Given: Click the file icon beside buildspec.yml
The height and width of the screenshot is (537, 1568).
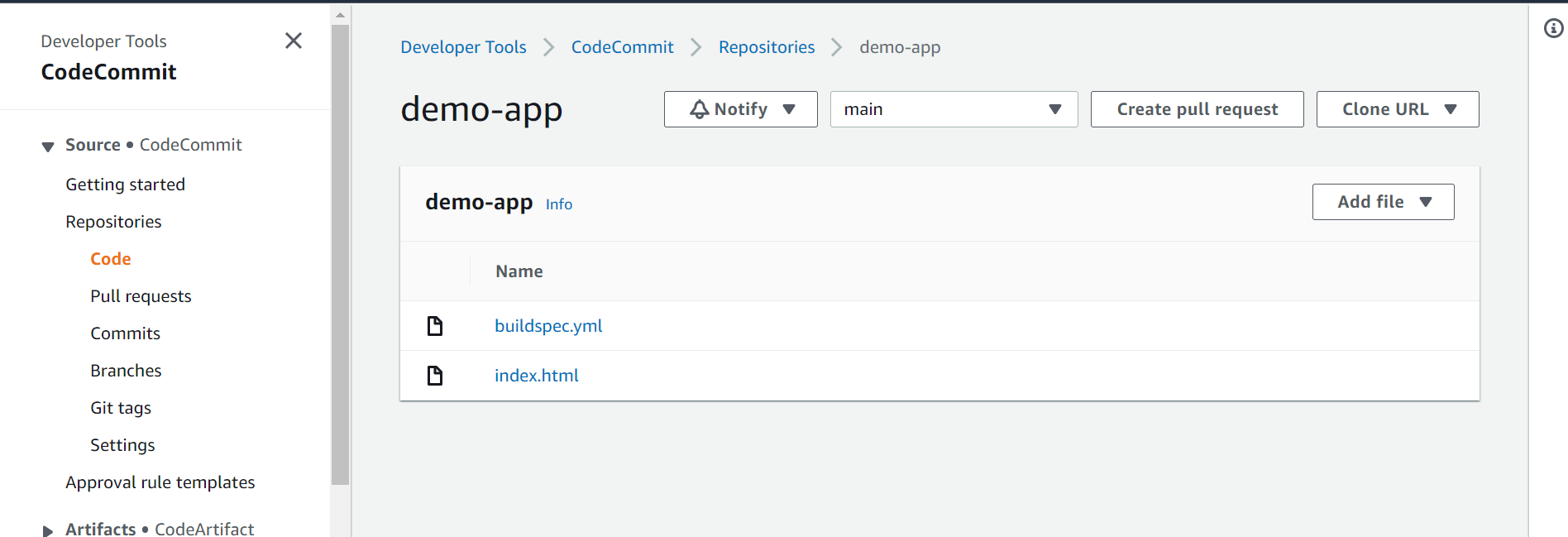Looking at the screenshot, I should click(435, 326).
